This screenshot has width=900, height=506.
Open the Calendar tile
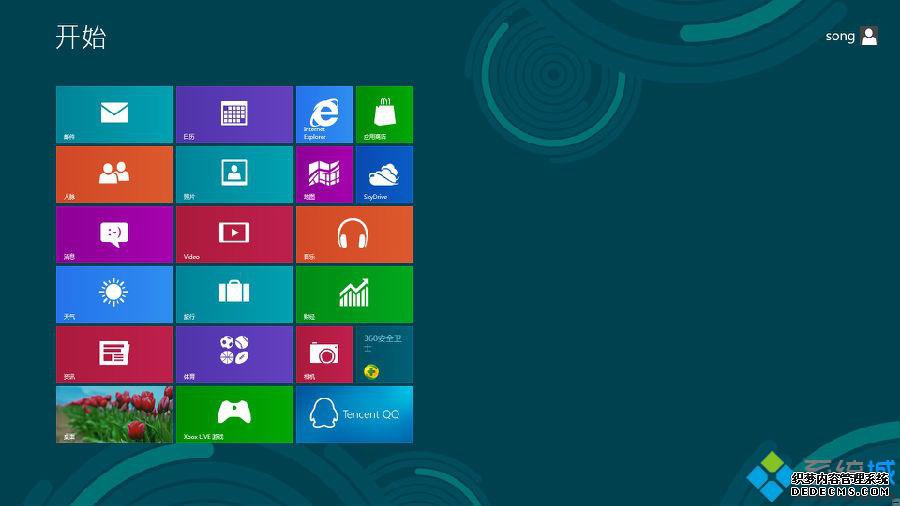point(234,114)
